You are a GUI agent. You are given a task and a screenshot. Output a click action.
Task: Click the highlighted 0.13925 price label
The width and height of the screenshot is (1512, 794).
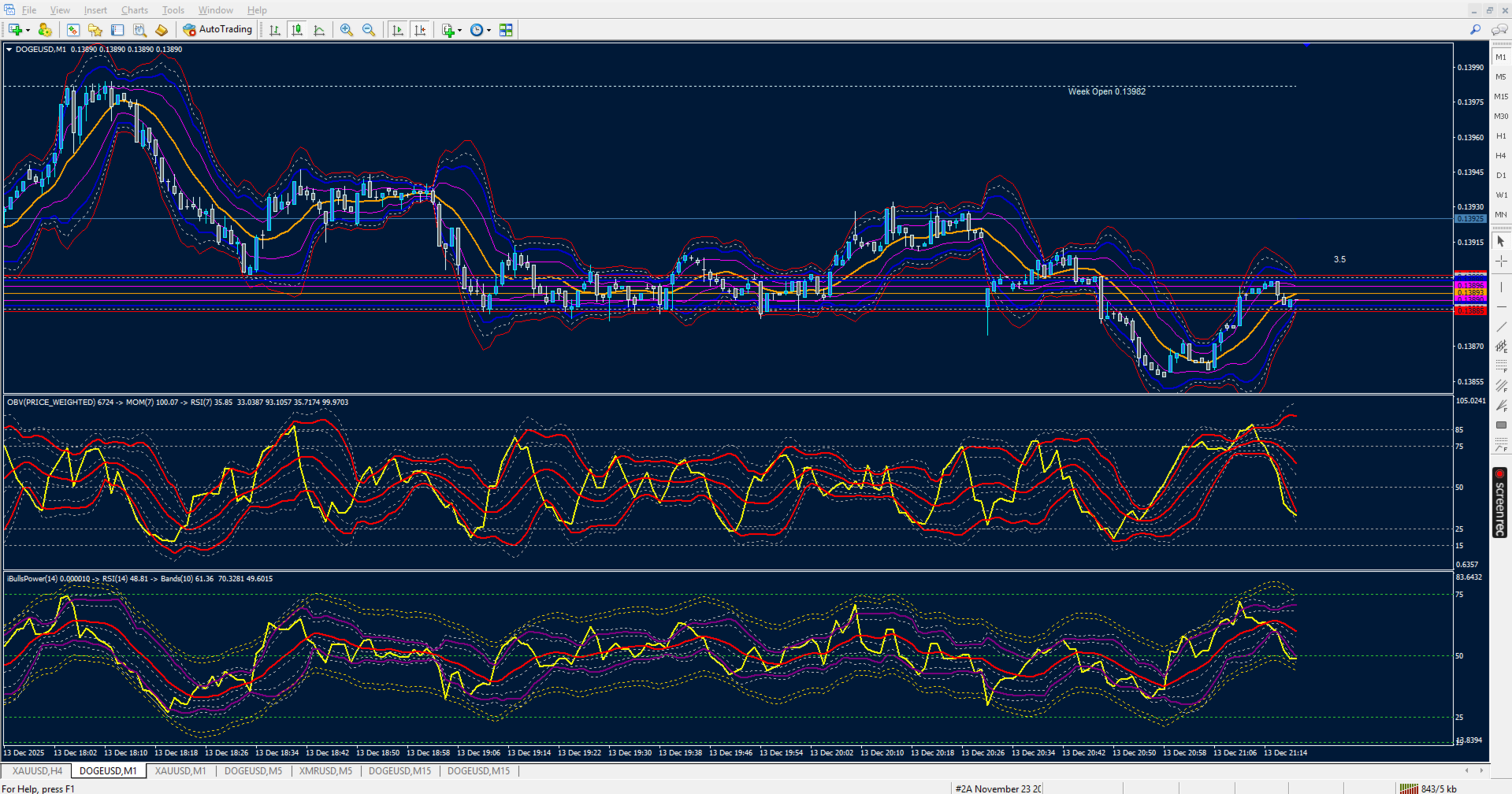click(1469, 219)
